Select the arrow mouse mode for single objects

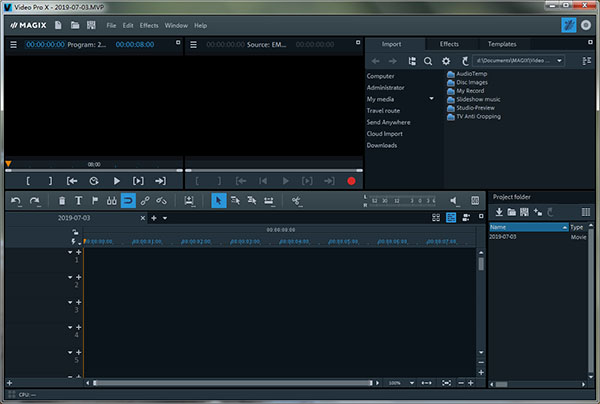click(x=218, y=200)
